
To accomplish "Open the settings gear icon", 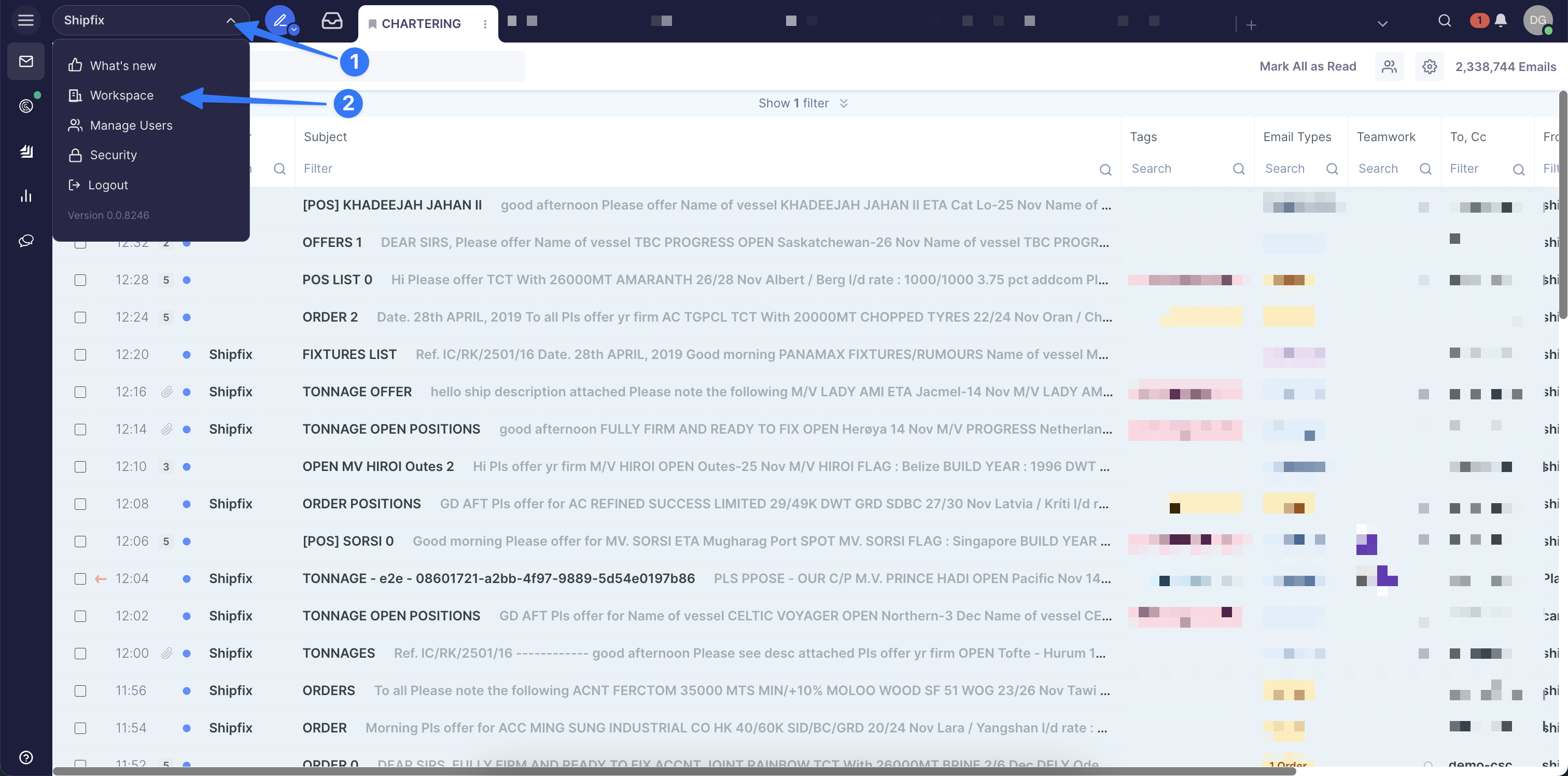I will (x=1429, y=66).
